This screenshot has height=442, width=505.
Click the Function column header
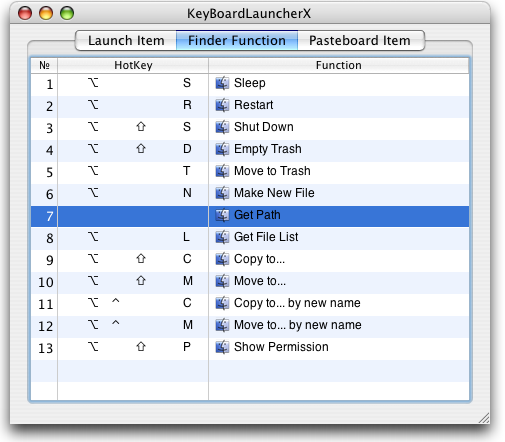pos(339,65)
